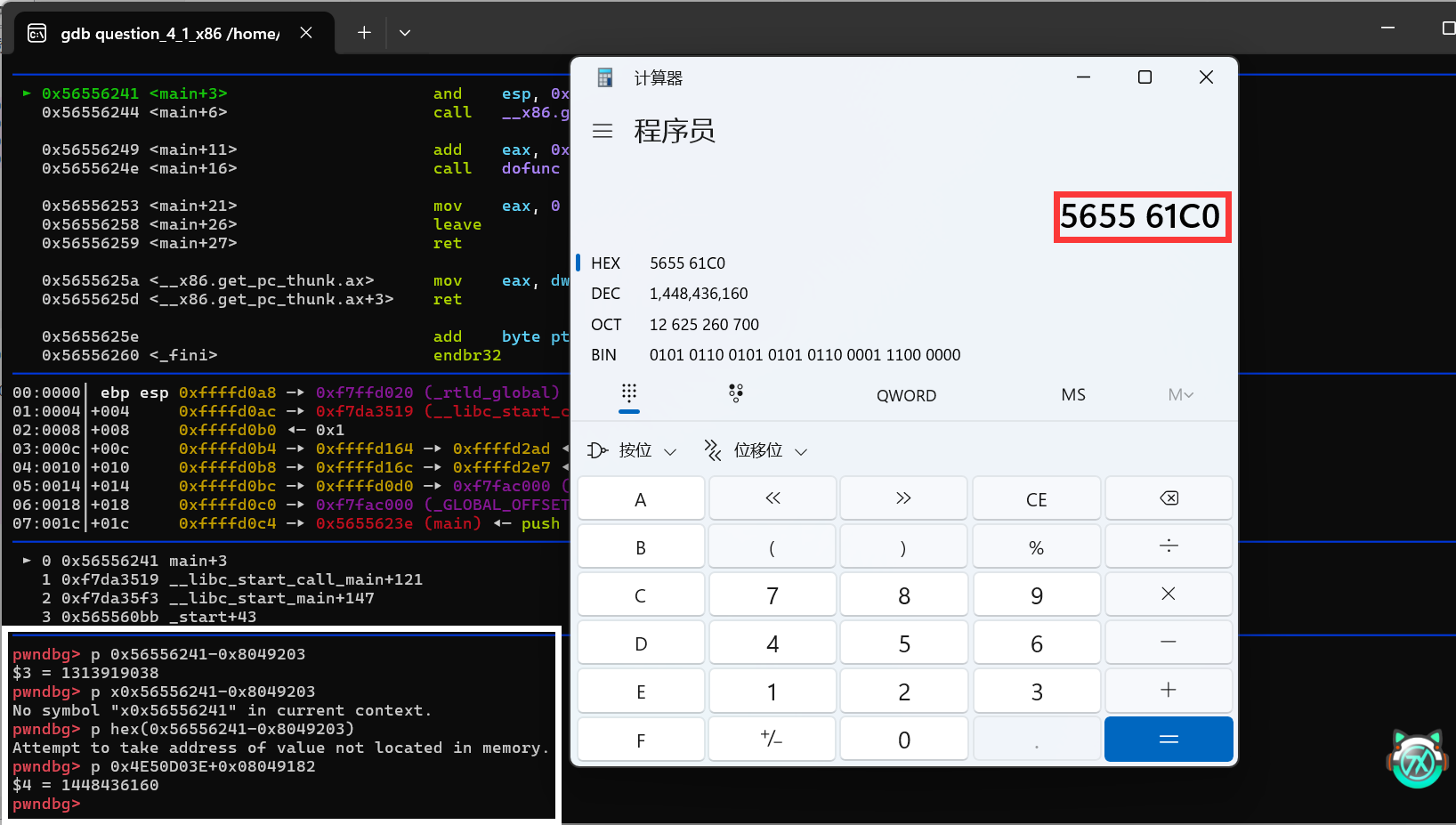
Task: Click the hex digit B key
Action: pos(641,546)
